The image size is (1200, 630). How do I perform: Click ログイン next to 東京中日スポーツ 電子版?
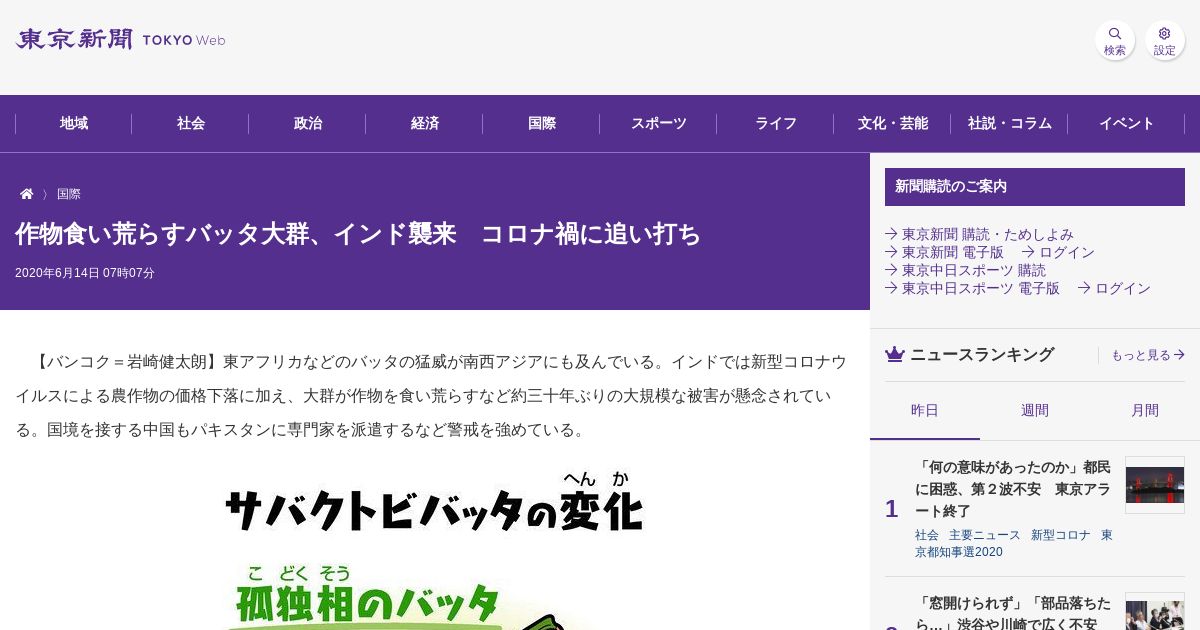pos(1114,288)
